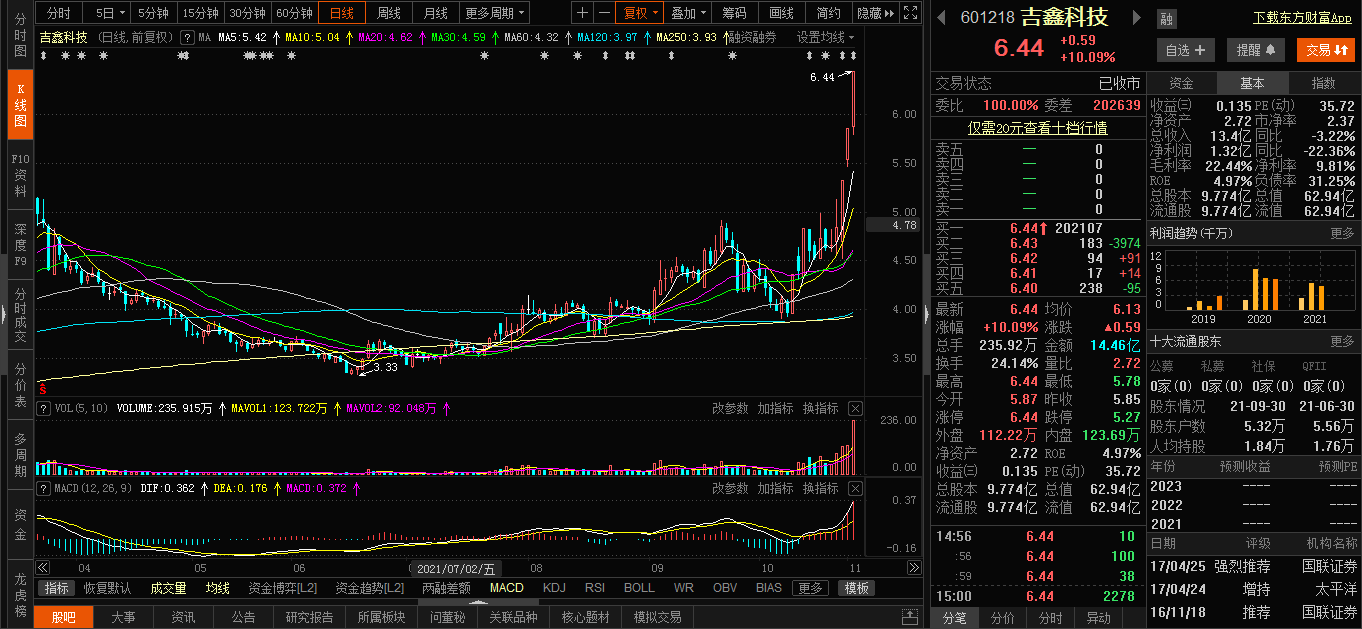Toggle 均线 moving average indicator
Screen dimensions: 1362x629
click(217, 588)
